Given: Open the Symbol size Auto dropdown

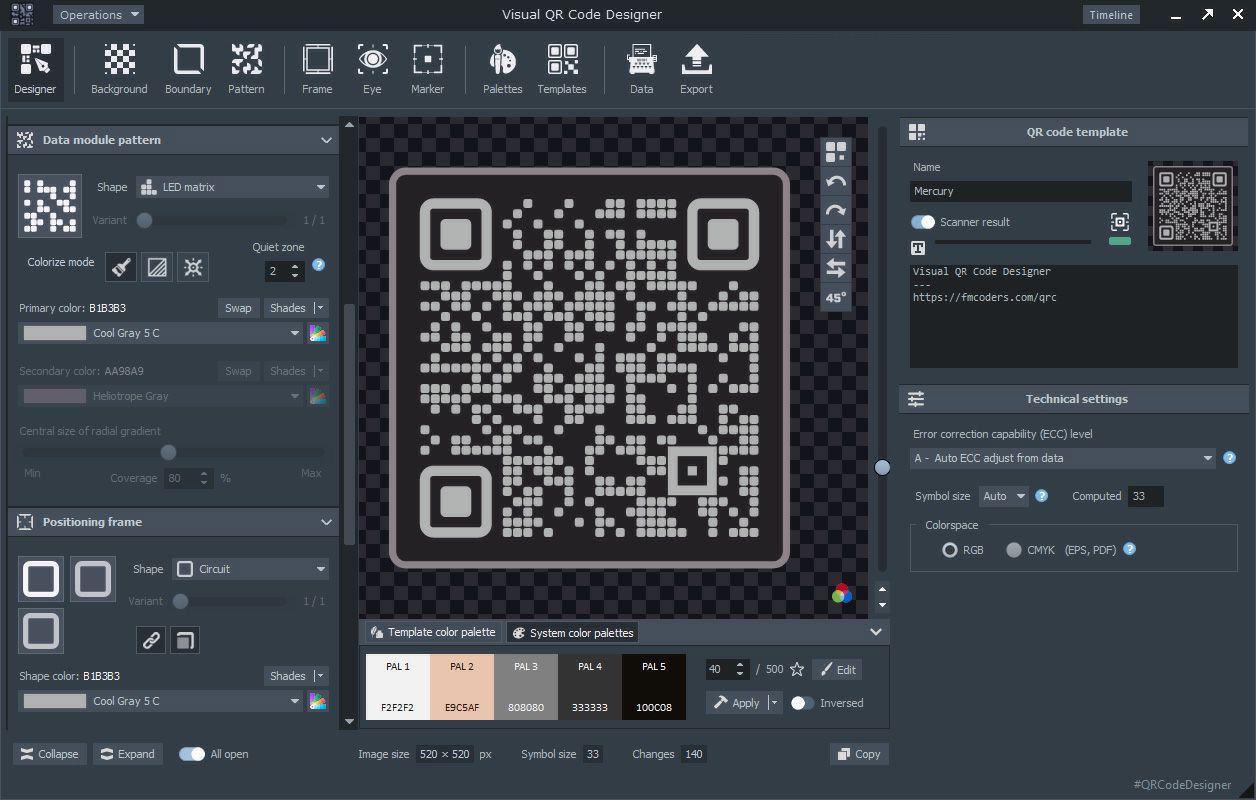Looking at the screenshot, I should (x=1003, y=496).
